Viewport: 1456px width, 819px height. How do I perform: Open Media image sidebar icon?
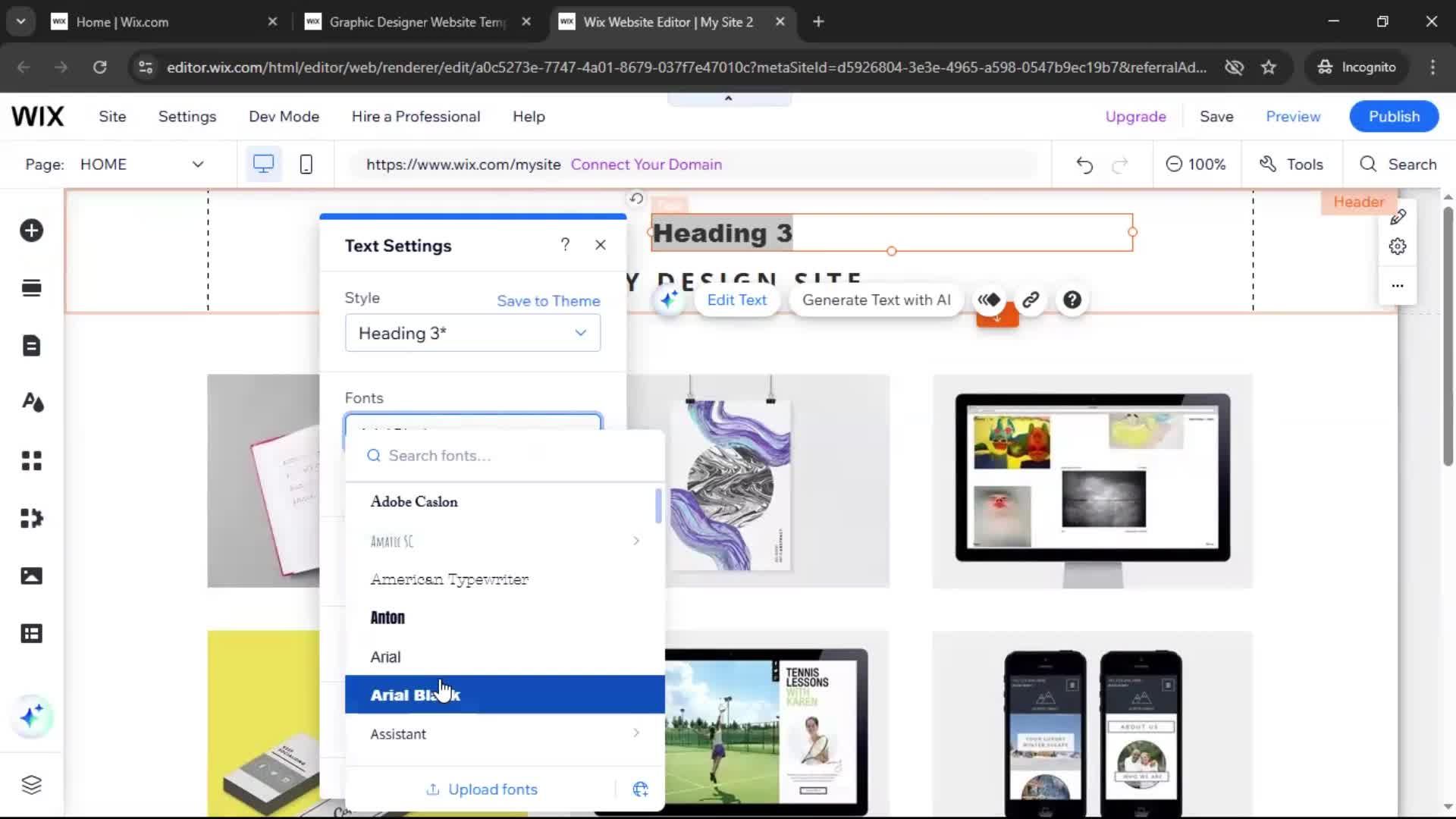(x=31, y=576)
